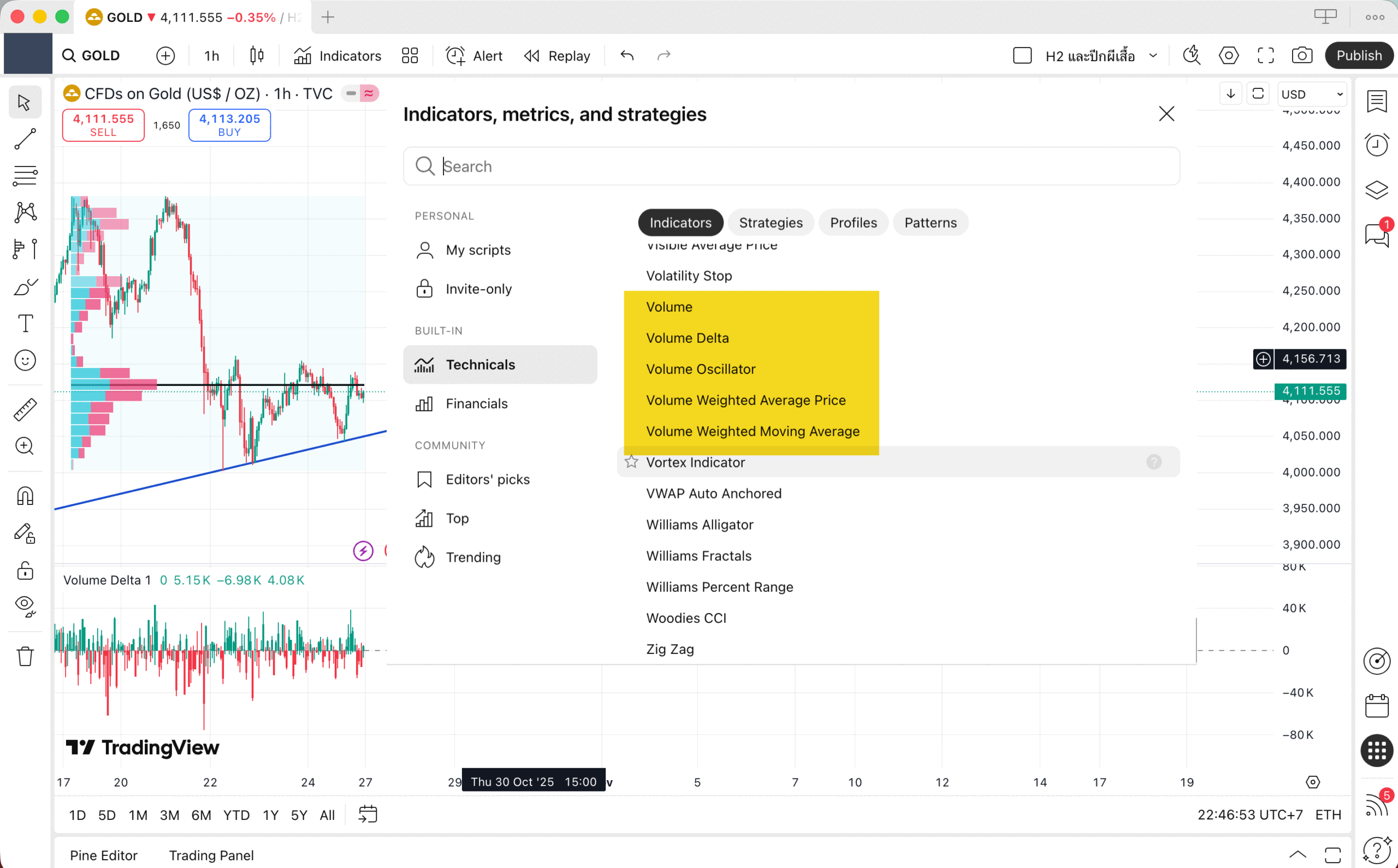Switch to the Strategies tab

[x=771, y=223]
